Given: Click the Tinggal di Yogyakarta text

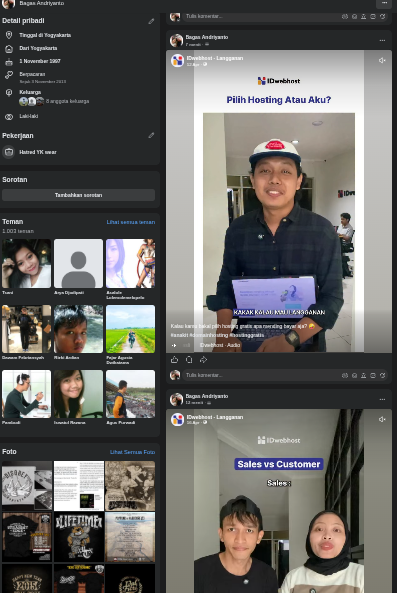Looking at the screenshot, I should pos(45,35).
